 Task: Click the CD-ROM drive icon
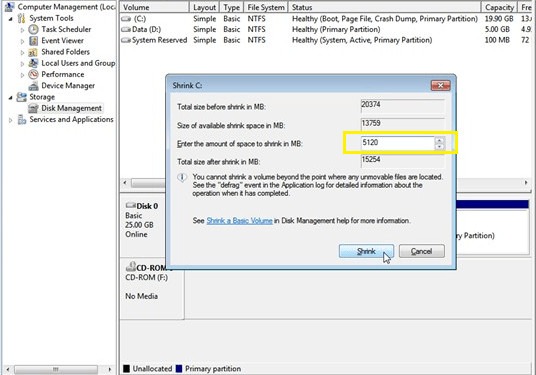(x=131, y=266)
